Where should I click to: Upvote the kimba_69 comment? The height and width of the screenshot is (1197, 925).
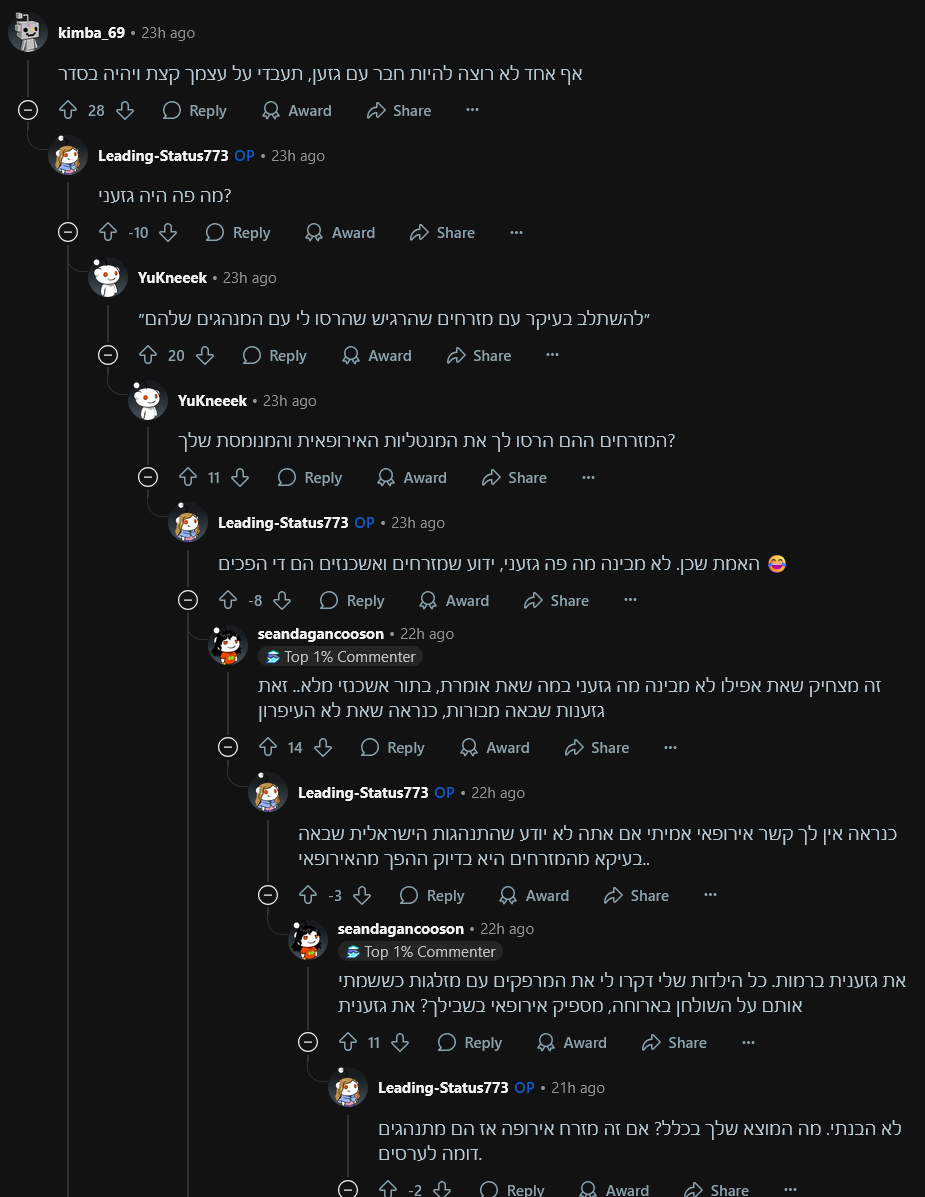68,110
